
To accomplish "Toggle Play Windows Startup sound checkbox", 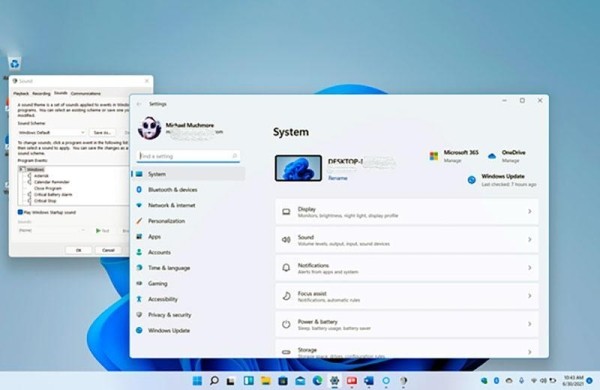I will point(20,212).
